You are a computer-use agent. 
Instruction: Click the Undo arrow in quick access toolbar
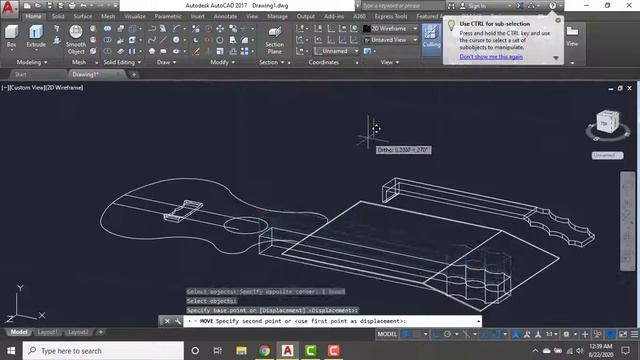click(84, 6)
